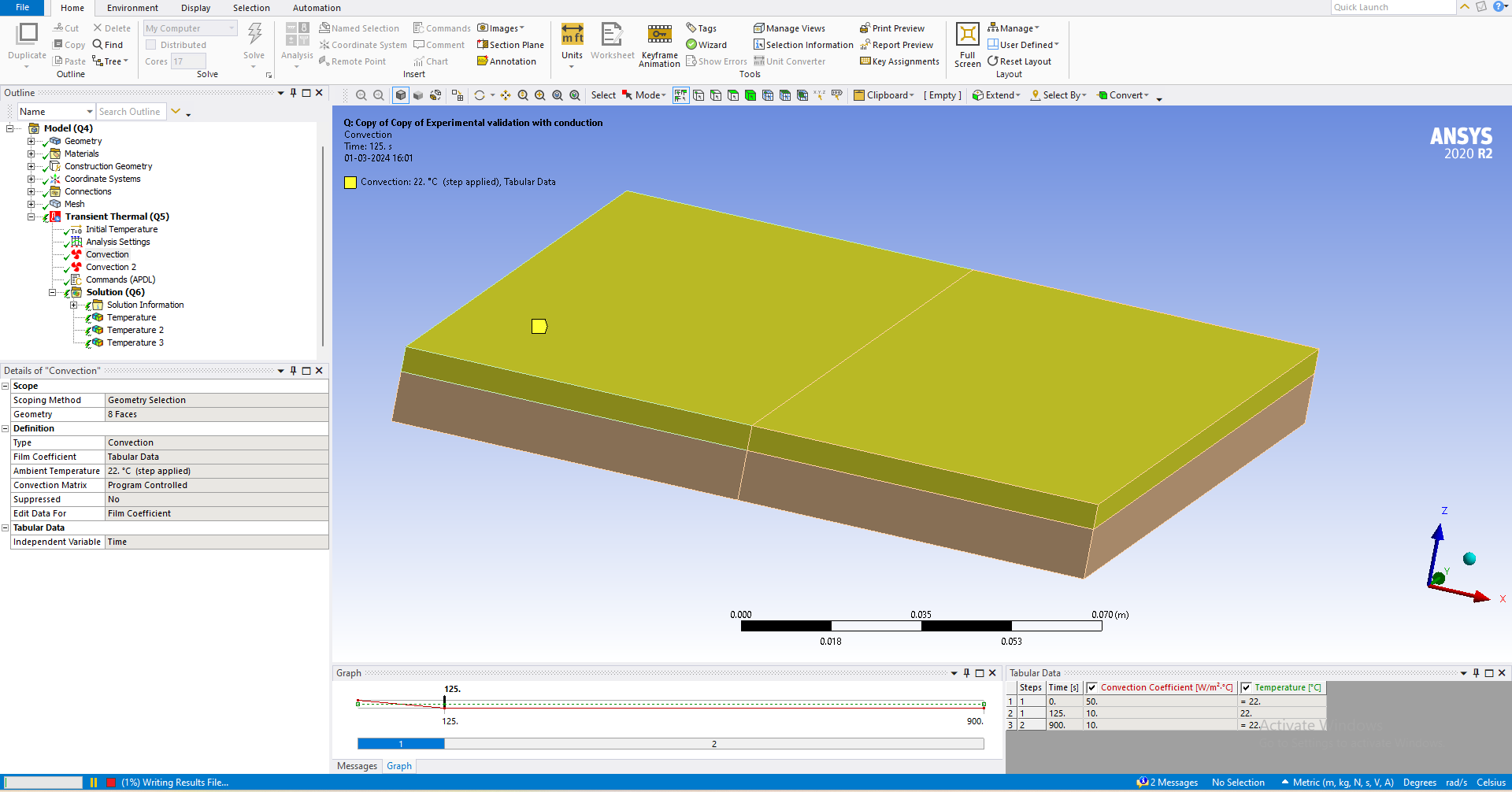Select shaded exterior and edges display

[x=401, y=95]
